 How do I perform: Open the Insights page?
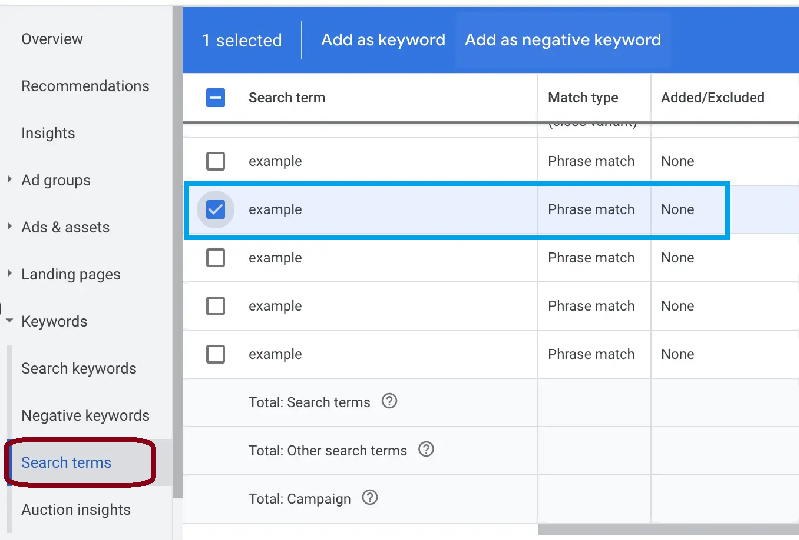[48, 133]
